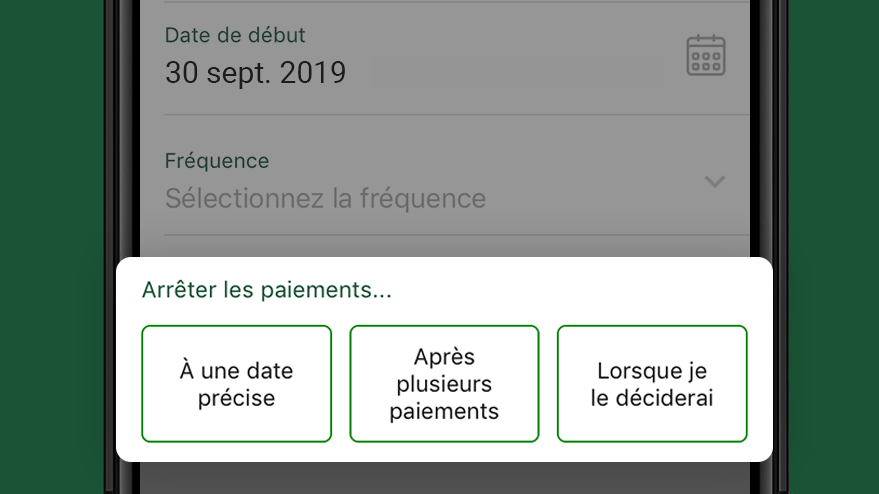Click the gap between Après and Lorsque buttons

[548, 384]
